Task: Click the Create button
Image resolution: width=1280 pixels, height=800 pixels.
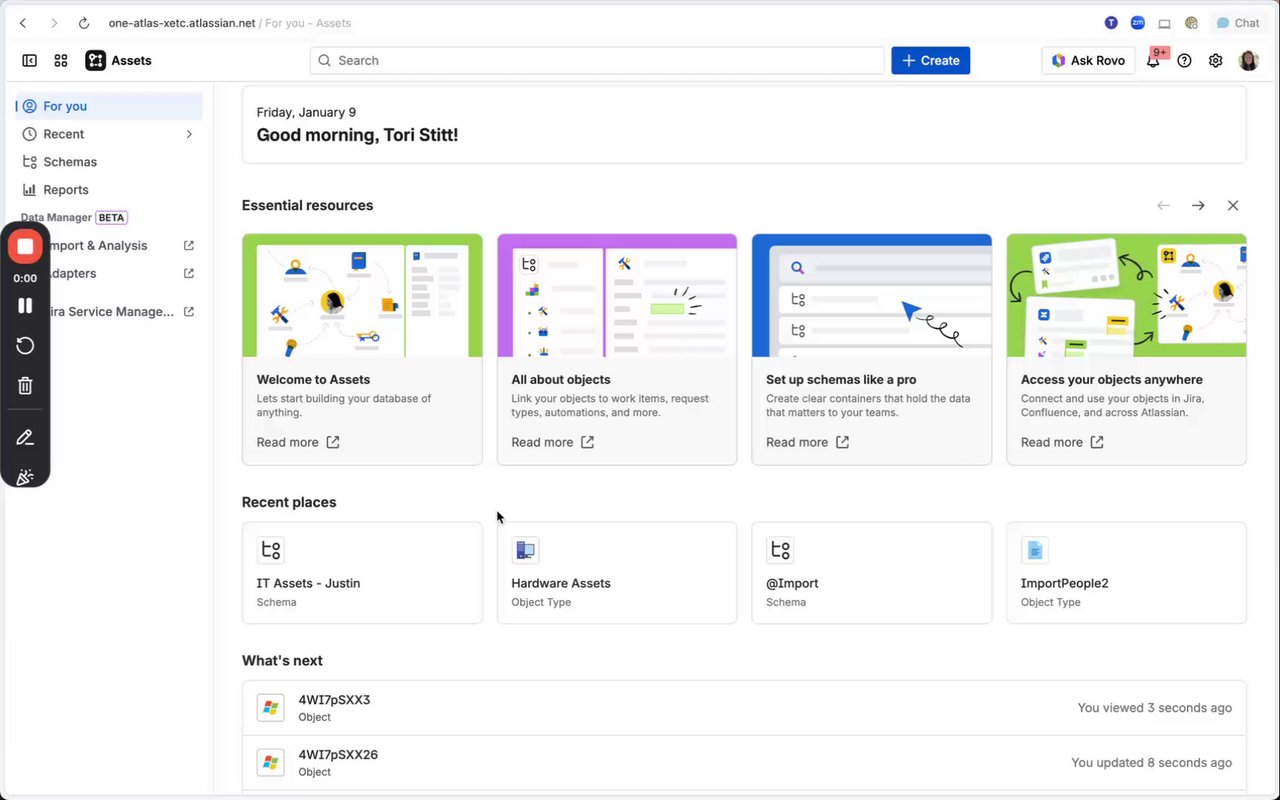Action: click(930, 61)
